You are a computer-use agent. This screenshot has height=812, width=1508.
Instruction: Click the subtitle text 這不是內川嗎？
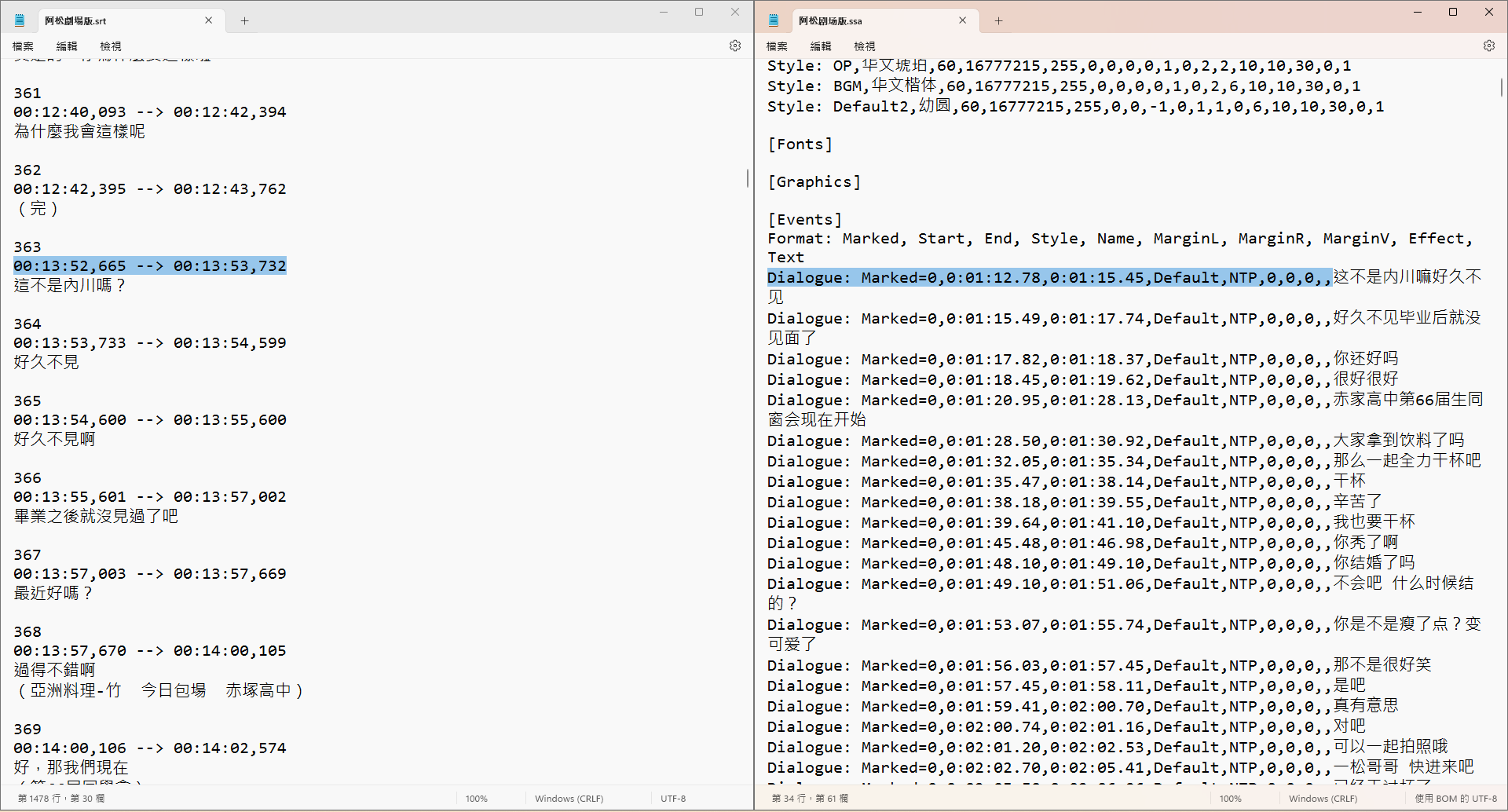[70, 285]
